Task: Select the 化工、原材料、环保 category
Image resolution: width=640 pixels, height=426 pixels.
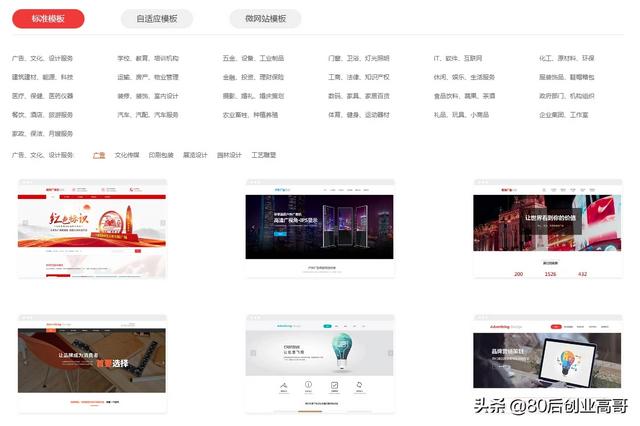Action: click(566, 58)
